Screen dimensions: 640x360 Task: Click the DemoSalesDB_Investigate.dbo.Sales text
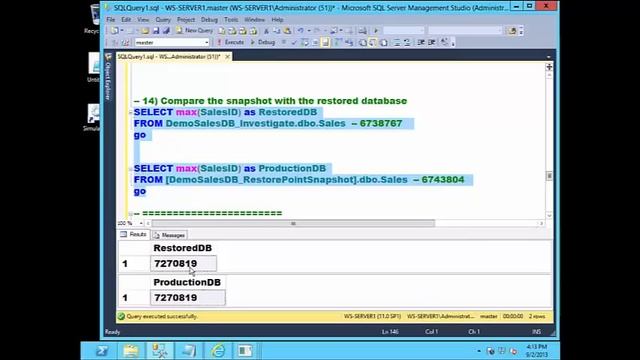256,123
